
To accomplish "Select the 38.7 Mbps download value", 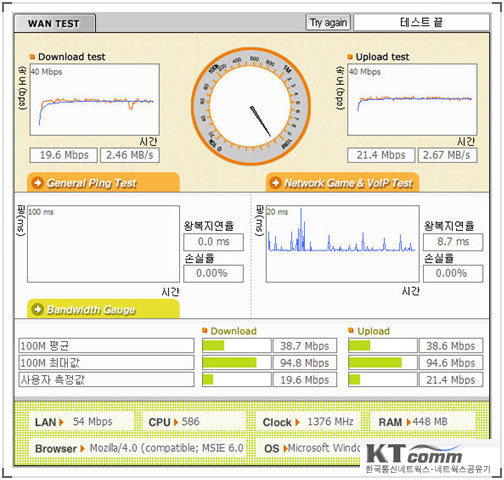I will [305, 346].
